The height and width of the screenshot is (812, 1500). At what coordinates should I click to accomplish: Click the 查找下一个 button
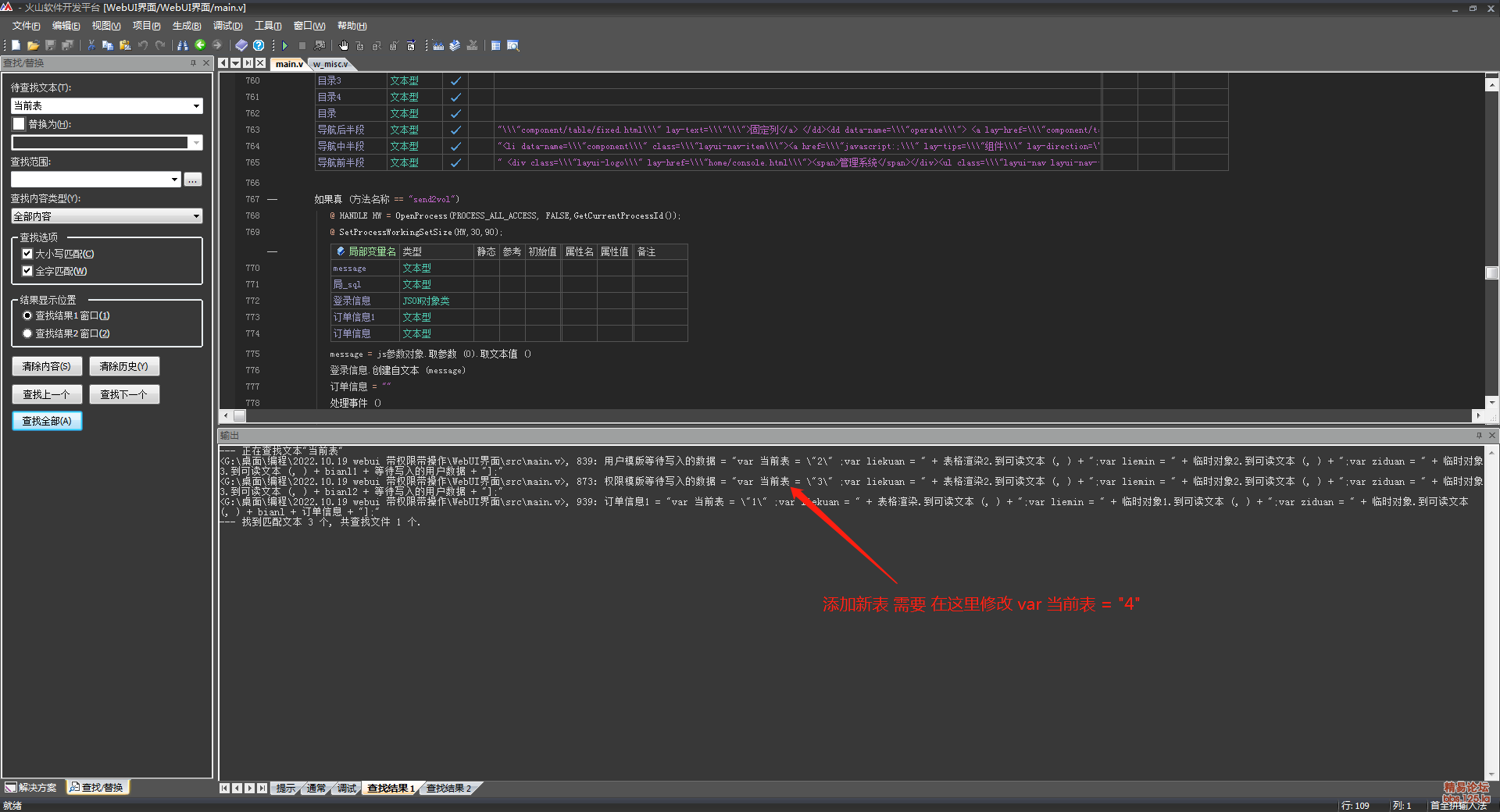tap(124, 394)
